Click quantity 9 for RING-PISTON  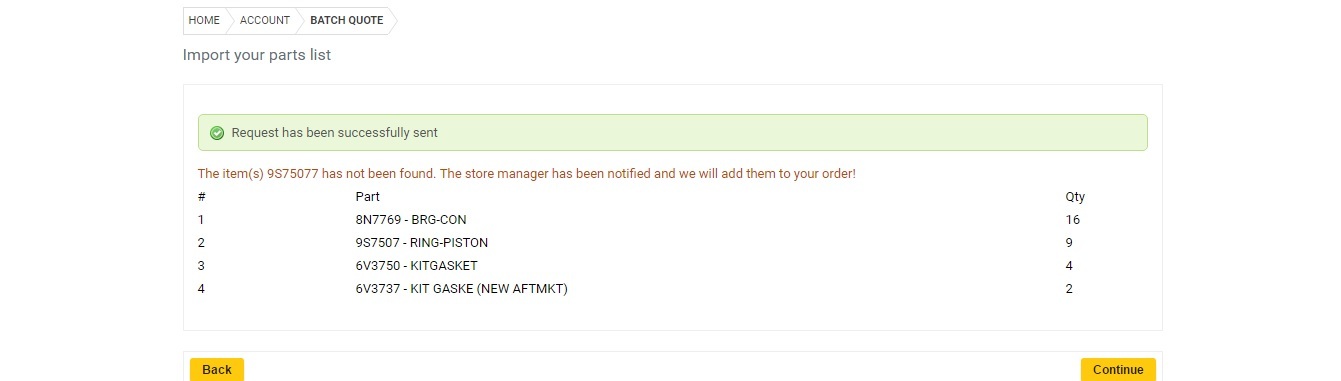[x=1070, y=243]
